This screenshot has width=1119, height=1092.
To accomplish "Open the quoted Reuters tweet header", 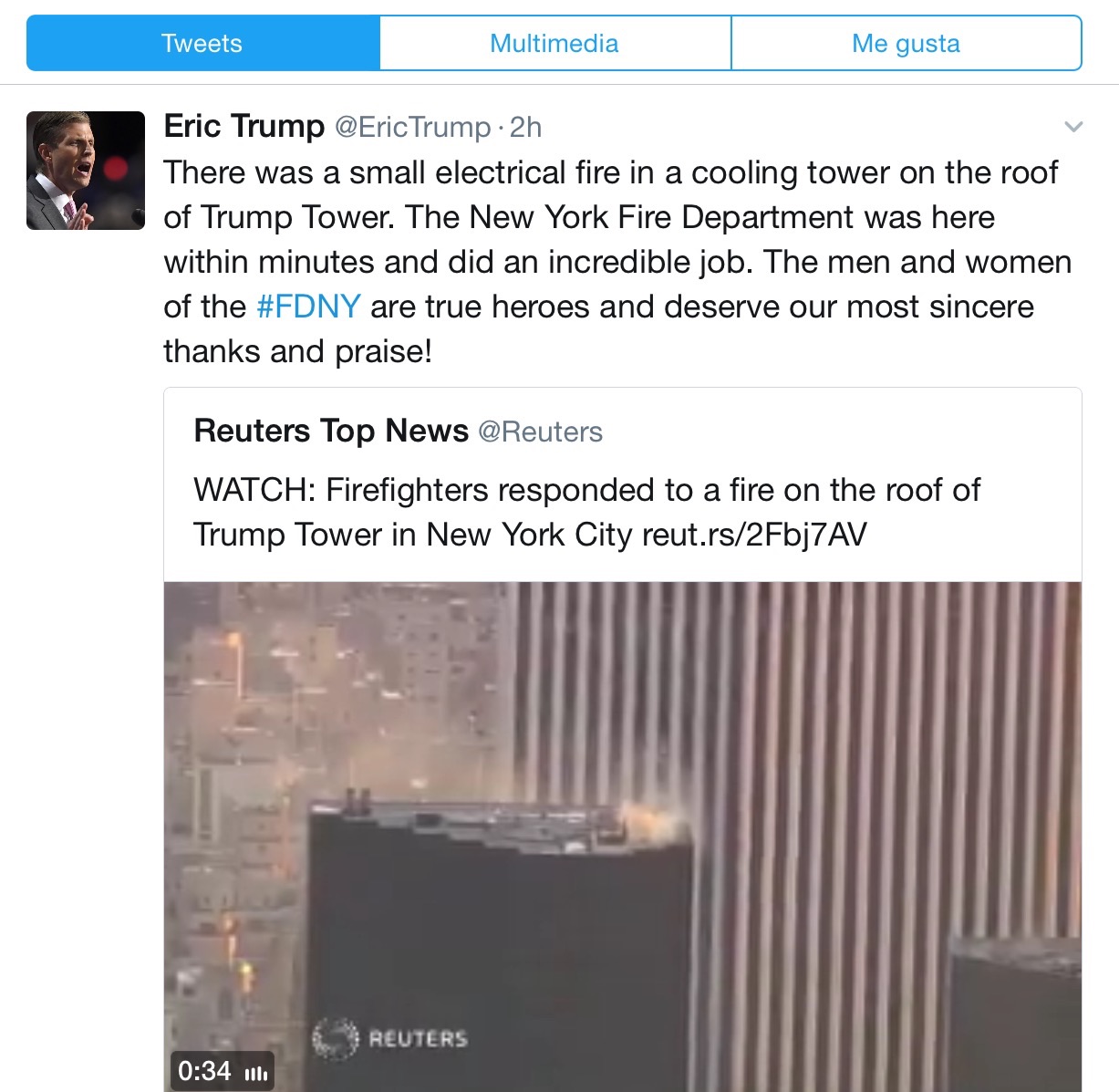I will (x=399, y=431).
